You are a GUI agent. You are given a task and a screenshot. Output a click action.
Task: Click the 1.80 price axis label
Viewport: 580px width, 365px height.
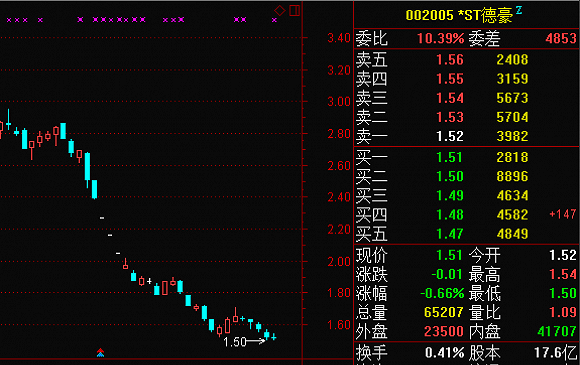point(339,293)
